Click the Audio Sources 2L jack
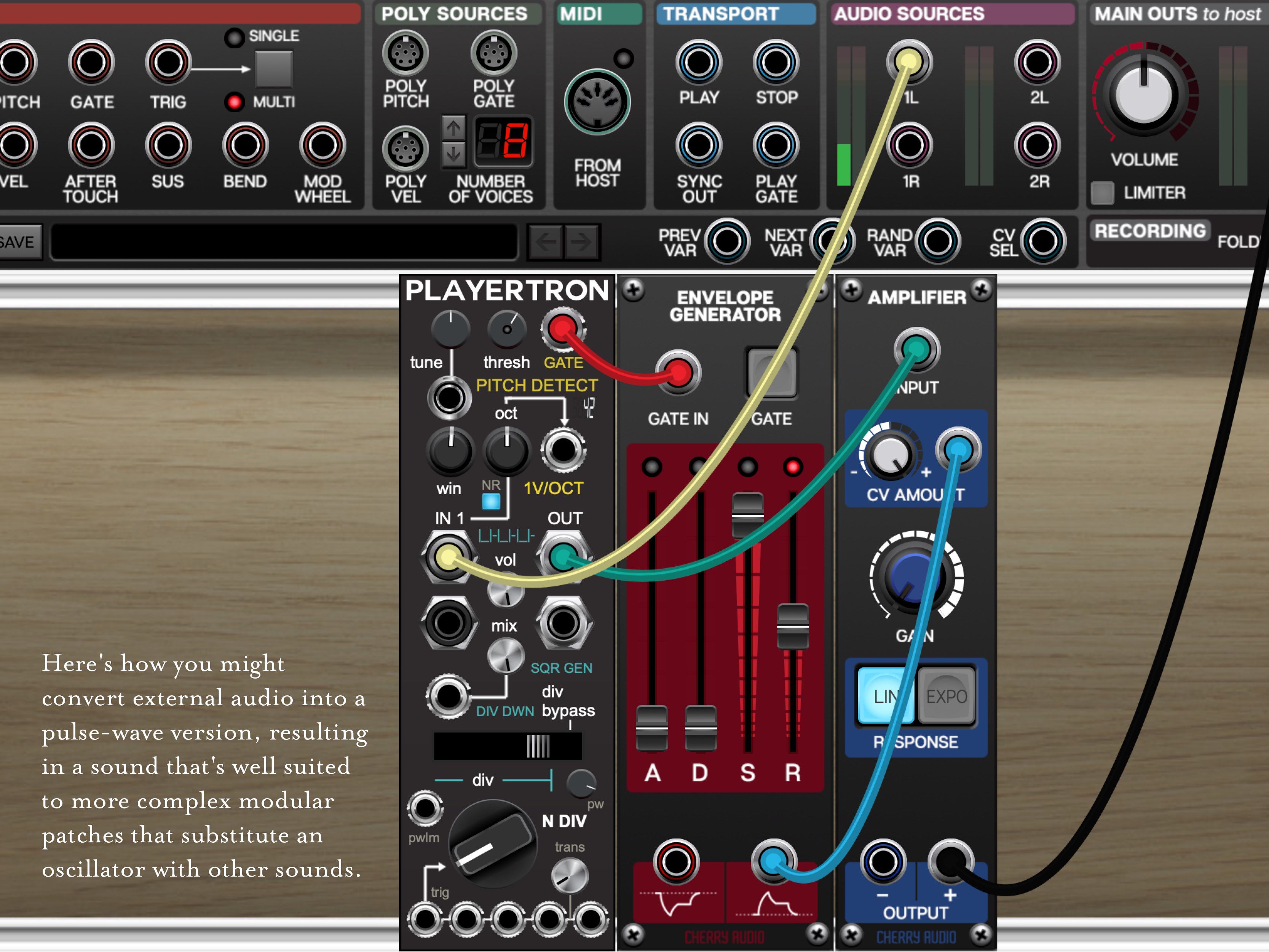The image size is (1269, 952). (x=1037, y=62)
